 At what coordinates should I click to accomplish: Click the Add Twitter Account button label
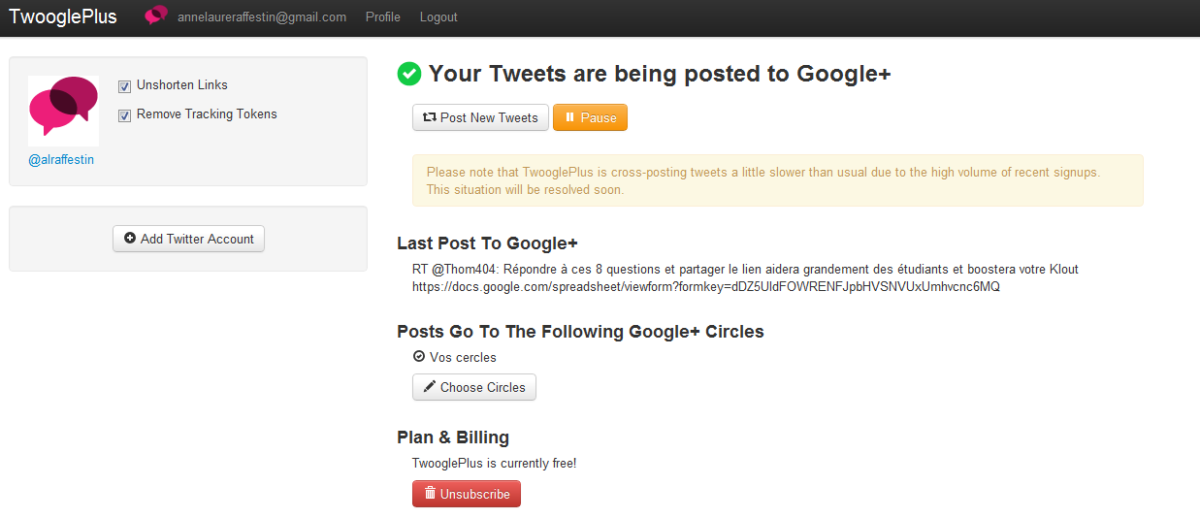tap(197, 239)
